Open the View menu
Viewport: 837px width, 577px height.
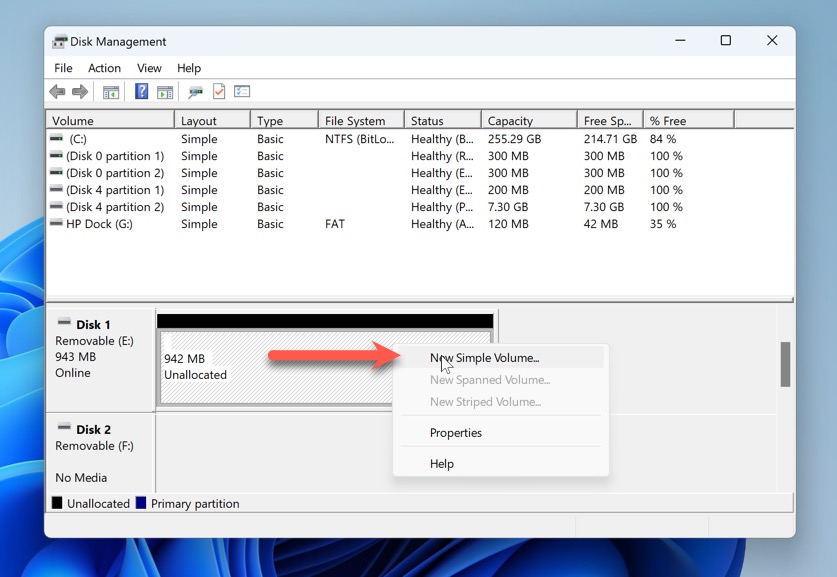point(149,68)
